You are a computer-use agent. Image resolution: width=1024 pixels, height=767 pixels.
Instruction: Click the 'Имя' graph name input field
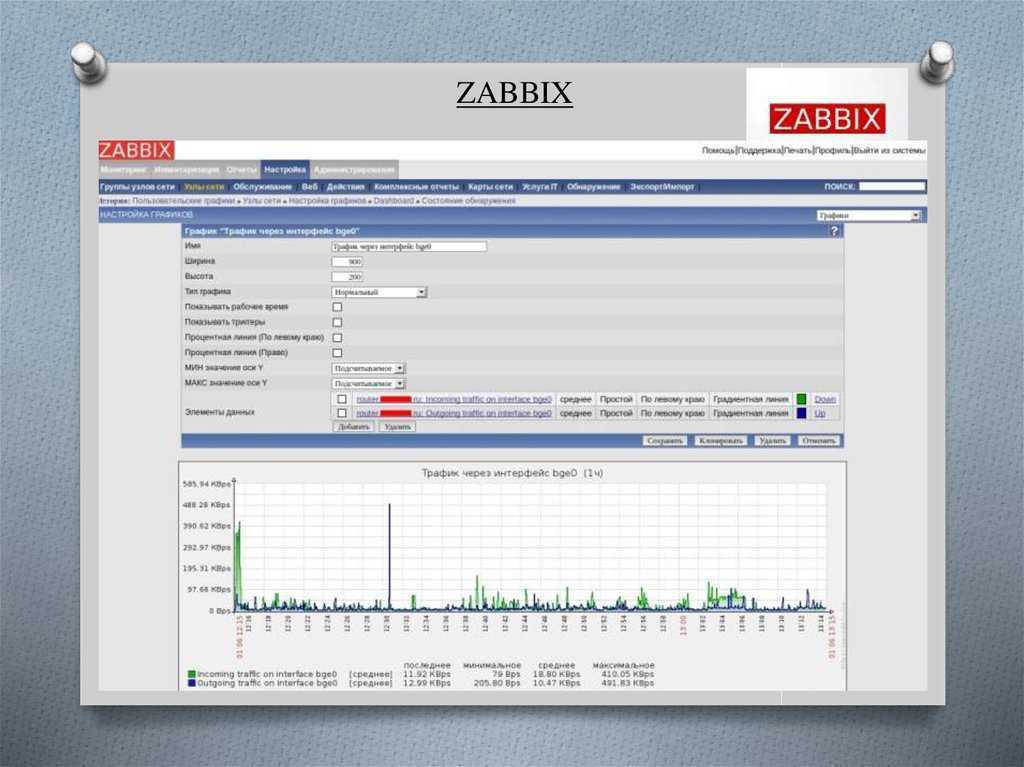pyautogui.click(x=409, y=247)
